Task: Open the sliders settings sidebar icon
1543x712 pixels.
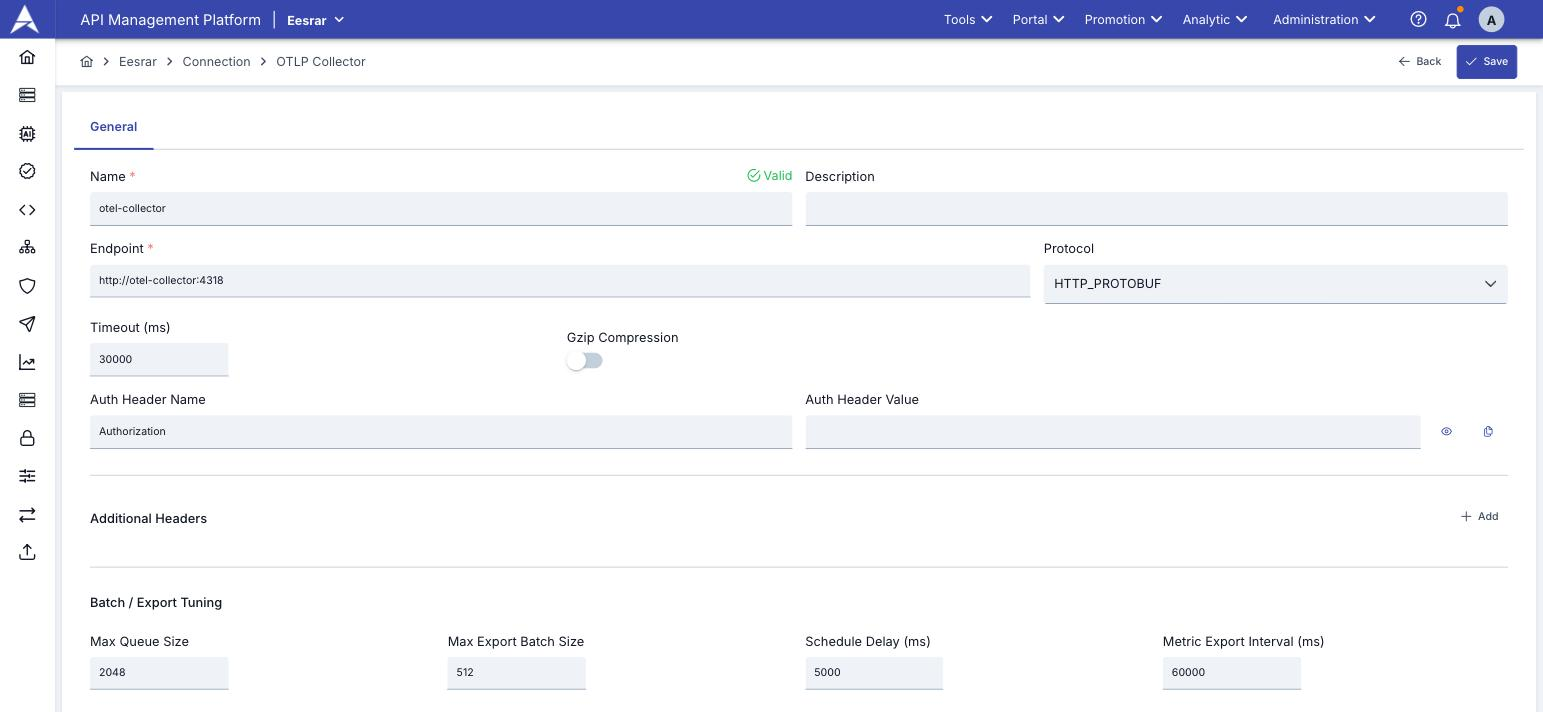Action: (x=27, y=476)
